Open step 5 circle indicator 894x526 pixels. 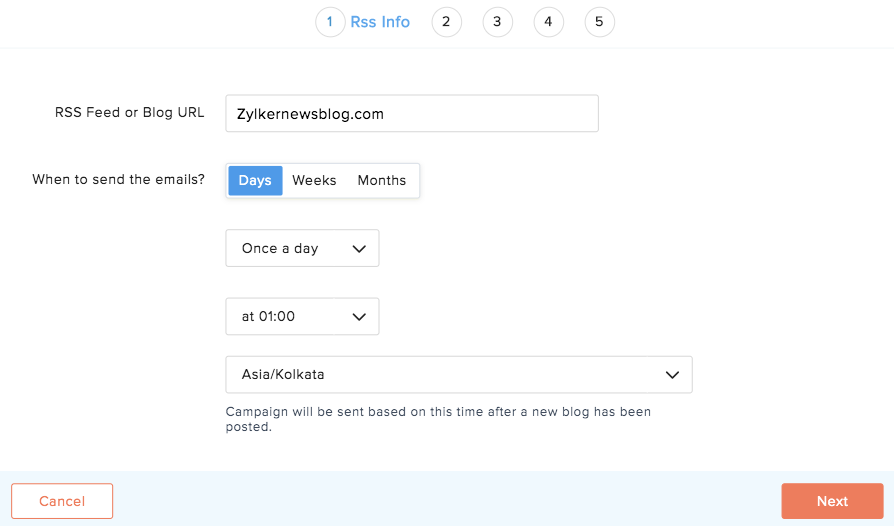pyautogui.click(x=599, y=22)
